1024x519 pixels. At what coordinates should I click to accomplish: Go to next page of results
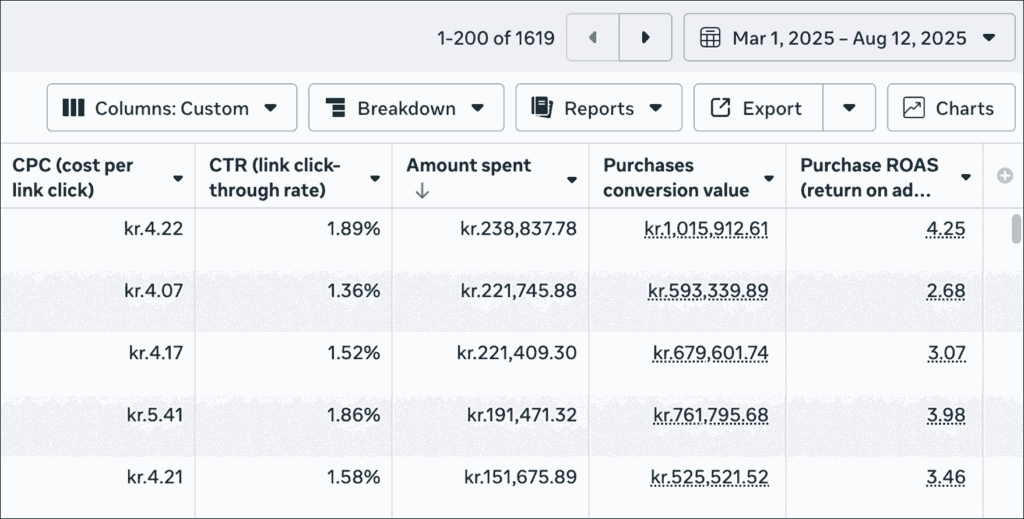click(x=645, y=38)
